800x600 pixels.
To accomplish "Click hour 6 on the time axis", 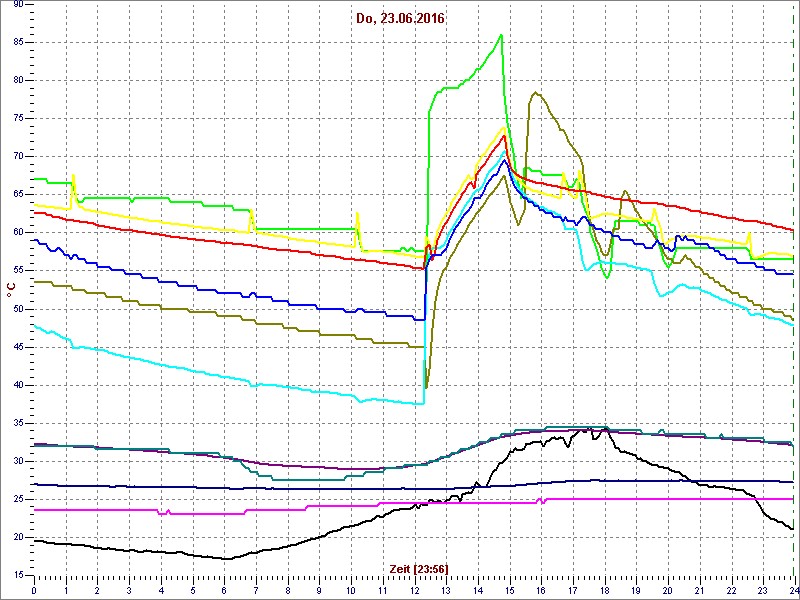I will tap(224, 589).
